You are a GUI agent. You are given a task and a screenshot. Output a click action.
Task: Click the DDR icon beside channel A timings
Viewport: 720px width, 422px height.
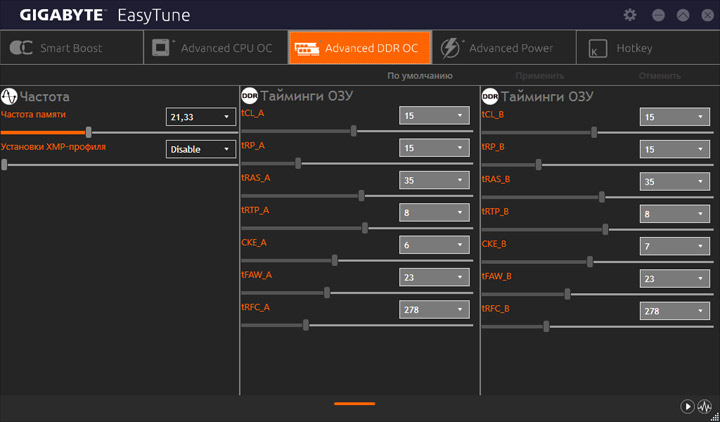[x=249, y=96]
